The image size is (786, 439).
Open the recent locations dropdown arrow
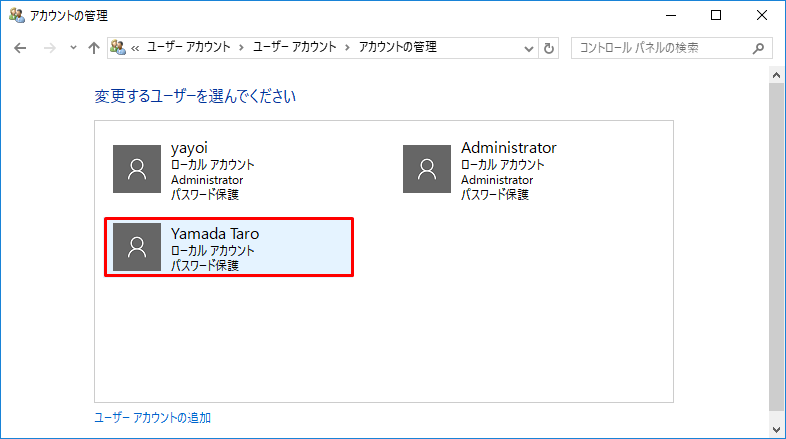pos(73,48)
